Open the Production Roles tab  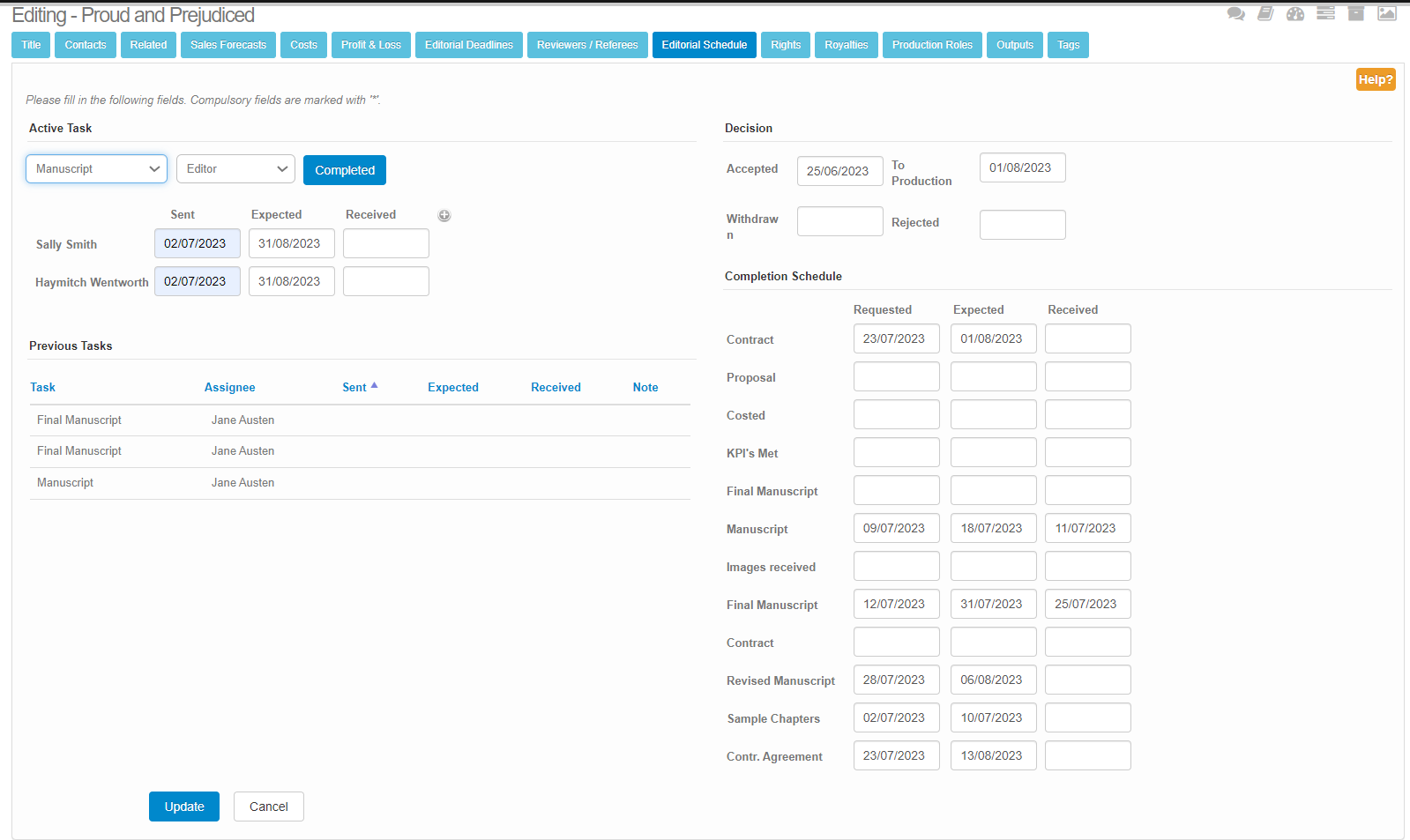pyautogui.click(x=932, y=45)
